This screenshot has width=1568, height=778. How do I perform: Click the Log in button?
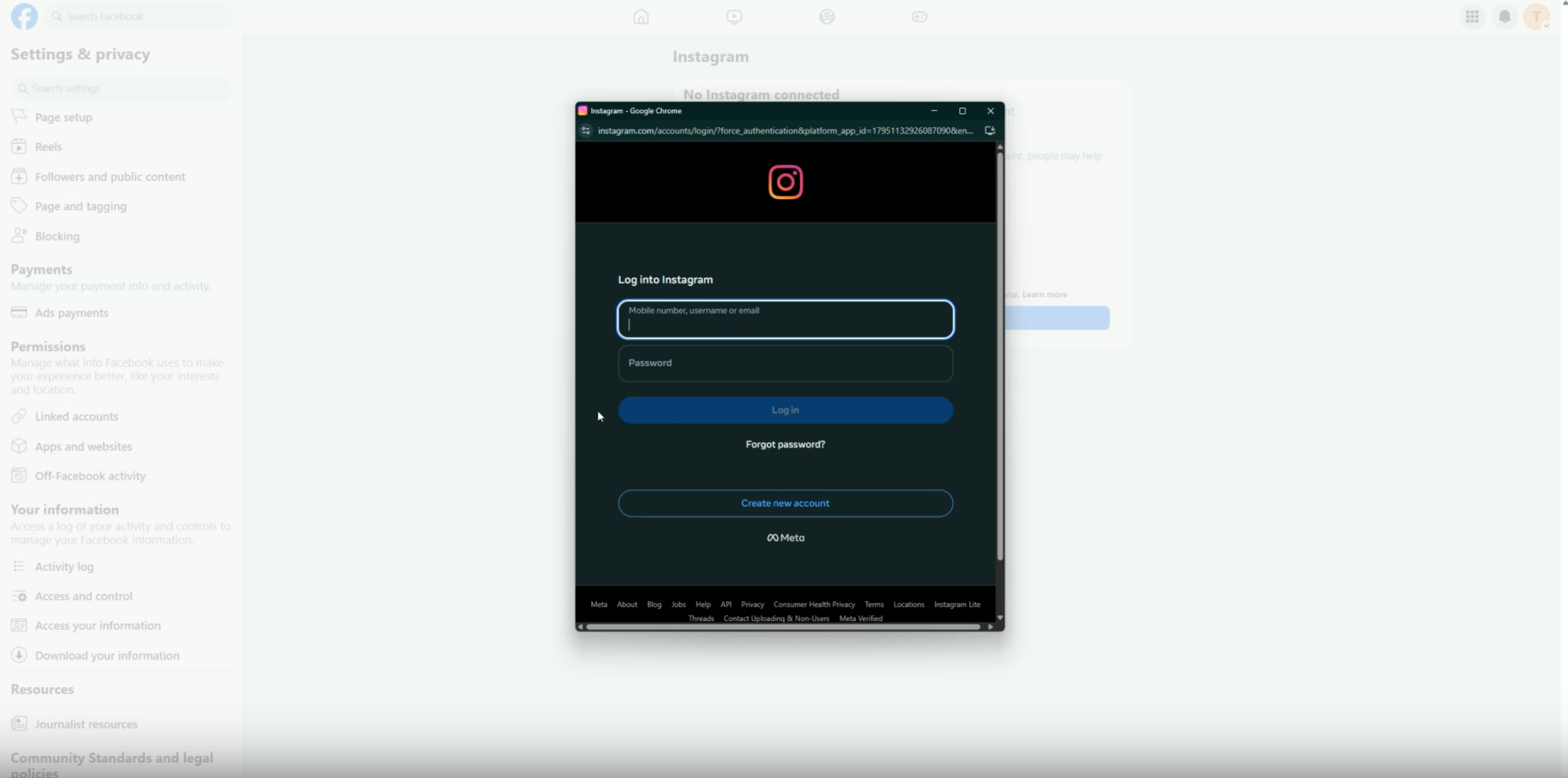tap(785, 410)
